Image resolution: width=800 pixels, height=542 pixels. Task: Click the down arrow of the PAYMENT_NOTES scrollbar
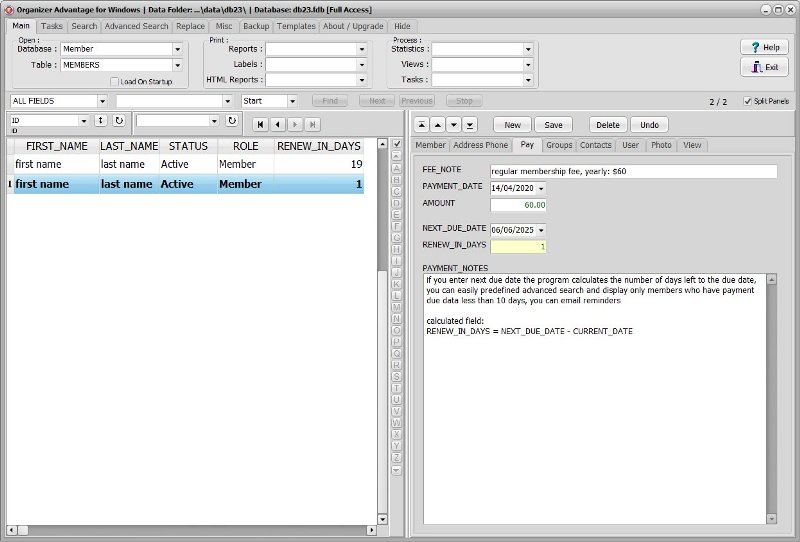pyautogui.click(x=771, y=519)
